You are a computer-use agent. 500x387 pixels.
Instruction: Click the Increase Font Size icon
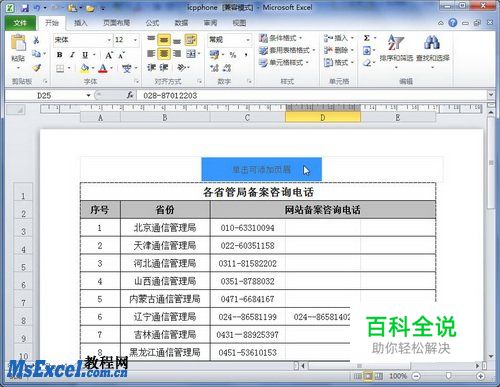click(109, 55)
